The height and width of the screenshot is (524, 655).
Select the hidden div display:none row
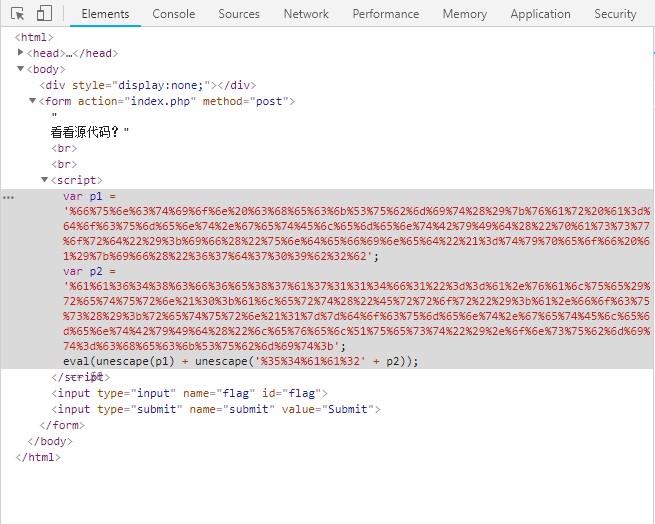(x=147, y=85)
